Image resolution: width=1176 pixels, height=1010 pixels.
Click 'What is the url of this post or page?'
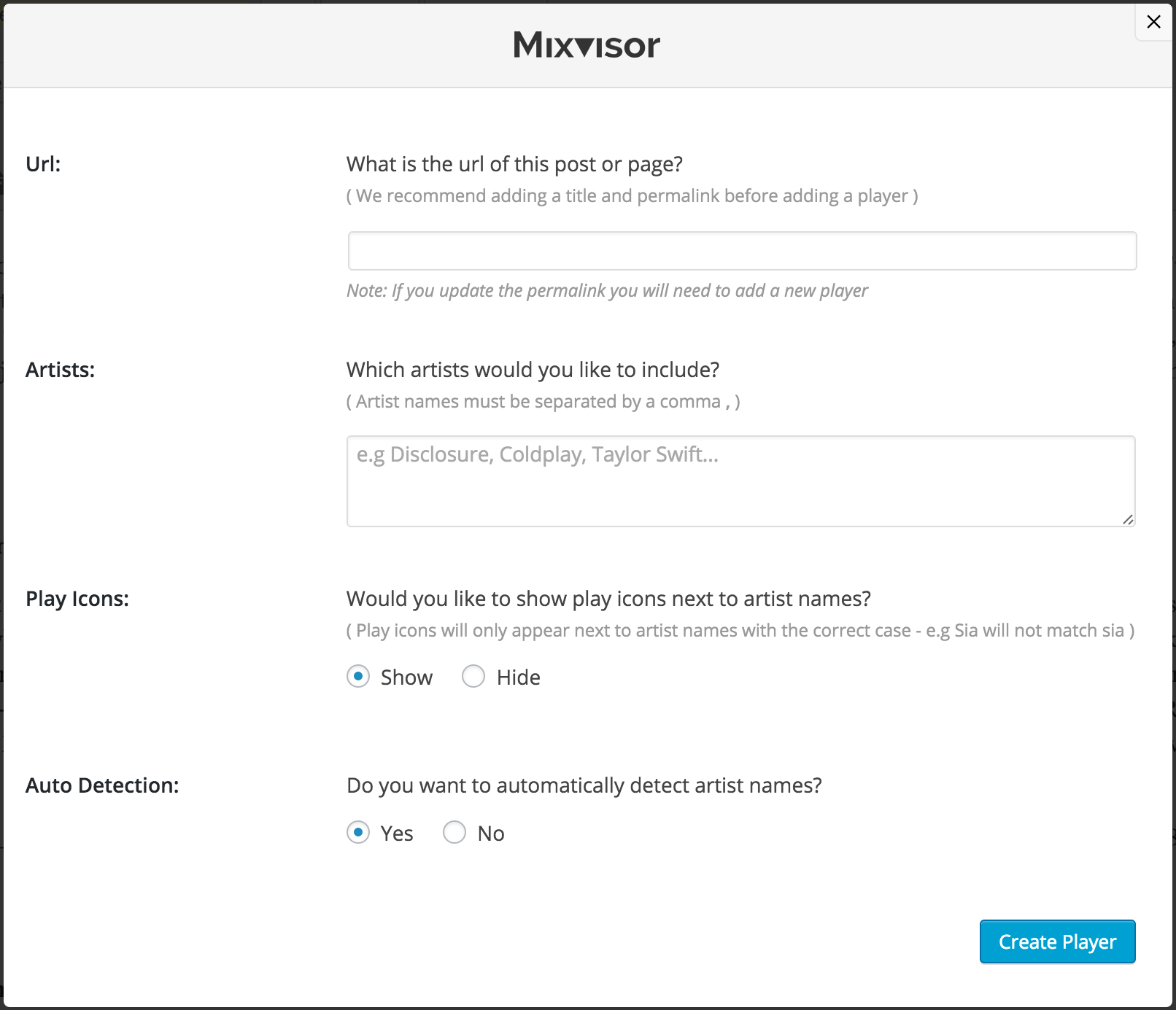pyautogui.click(x=514, y=164)
